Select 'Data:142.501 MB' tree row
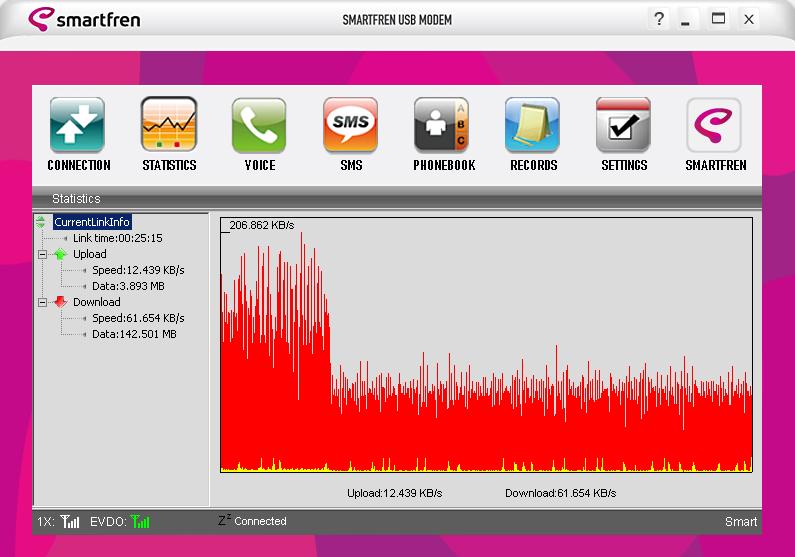795x557 pixels. pos(134,335)
